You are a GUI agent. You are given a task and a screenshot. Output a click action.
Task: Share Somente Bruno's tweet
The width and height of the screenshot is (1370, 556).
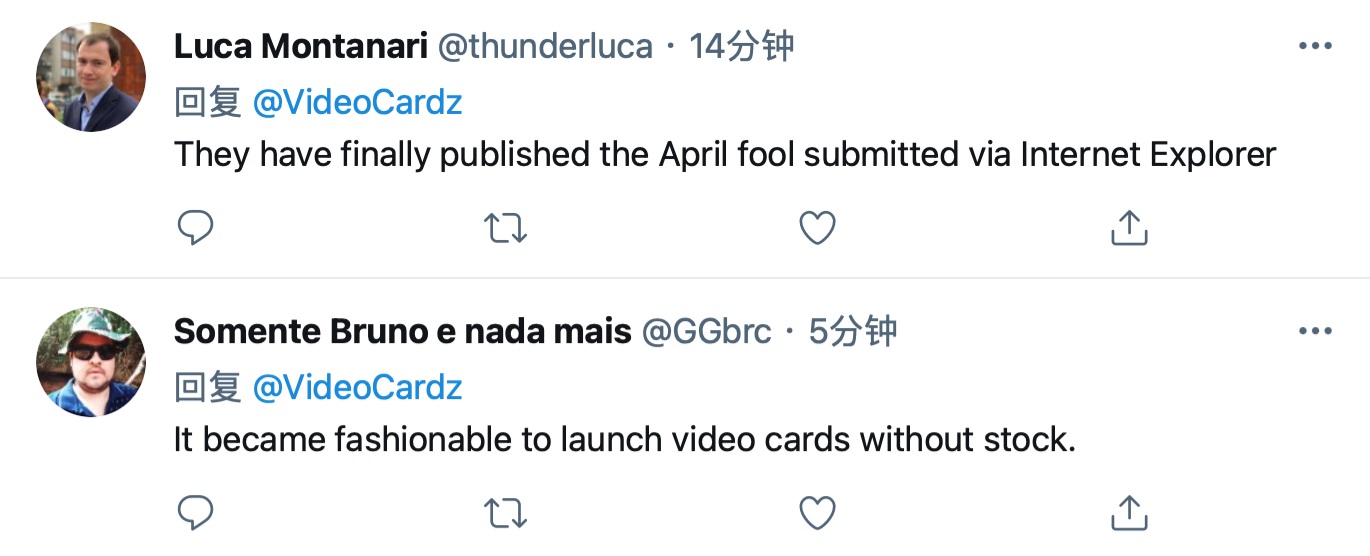[x=1129, y=512]
